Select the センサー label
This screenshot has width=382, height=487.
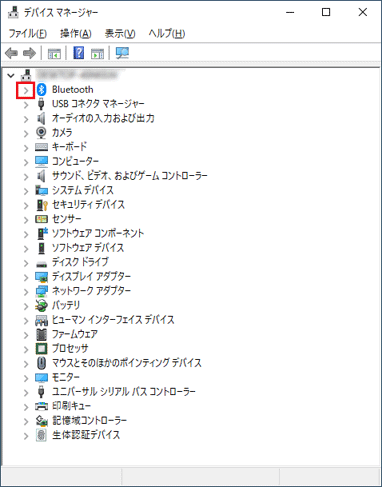(x=67, y=219)
